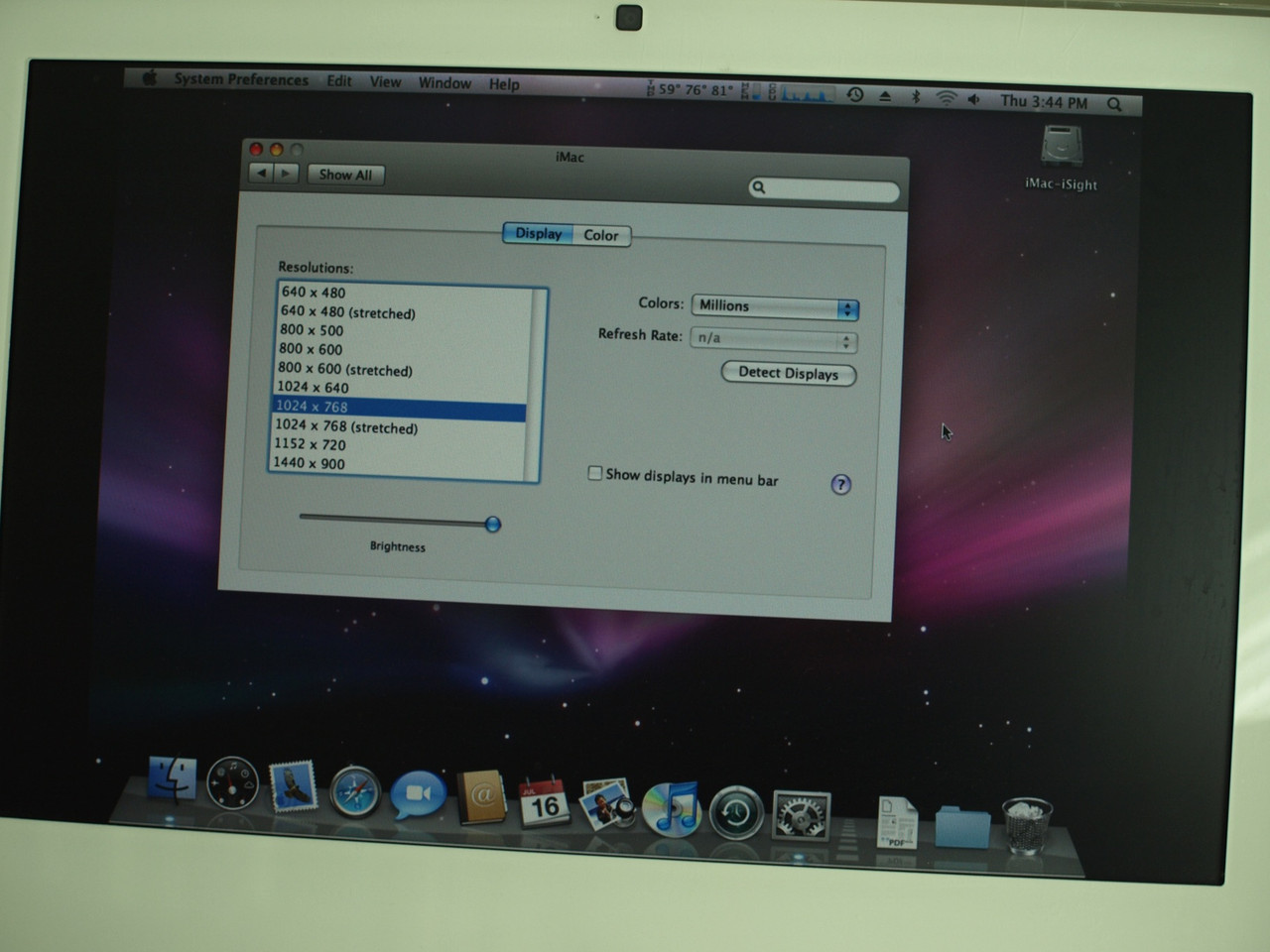Click the yellow minimize window button

click(x=277, y=150)
